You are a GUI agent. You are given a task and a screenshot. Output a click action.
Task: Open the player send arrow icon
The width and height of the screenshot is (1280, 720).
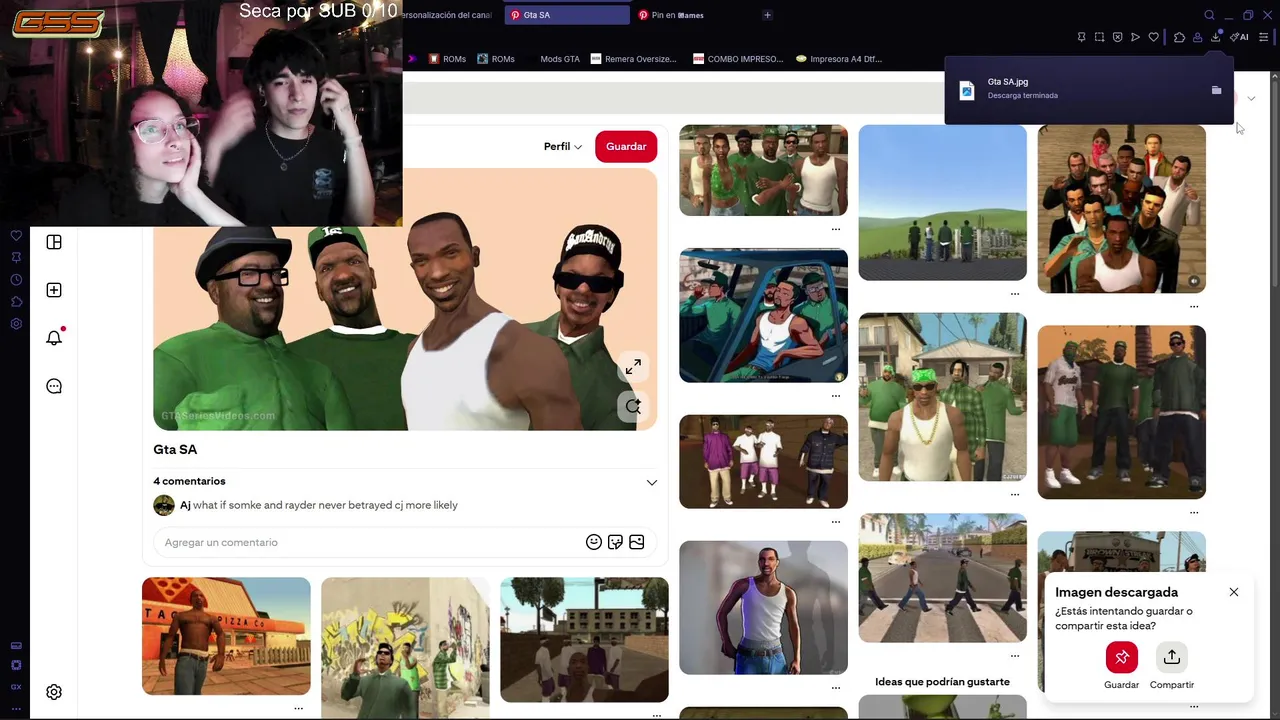tap(1135, 37)
